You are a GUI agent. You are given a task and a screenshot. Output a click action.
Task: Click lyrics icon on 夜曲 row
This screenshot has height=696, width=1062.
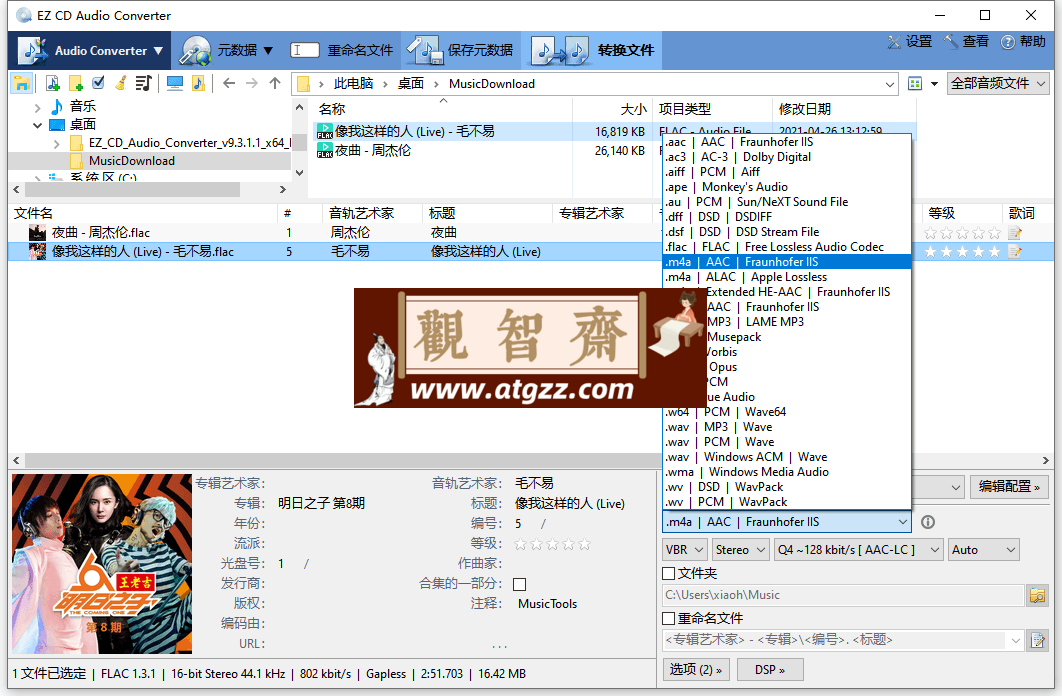[x=1015, y=234]
